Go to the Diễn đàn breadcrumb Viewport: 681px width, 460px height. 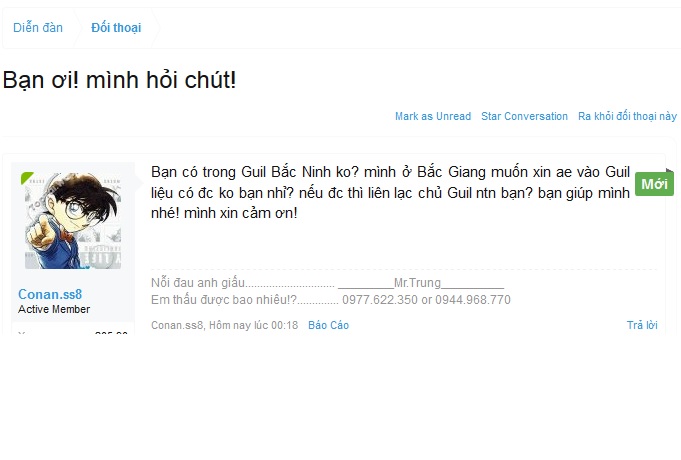pyautogui.click(x=38, y=28)
